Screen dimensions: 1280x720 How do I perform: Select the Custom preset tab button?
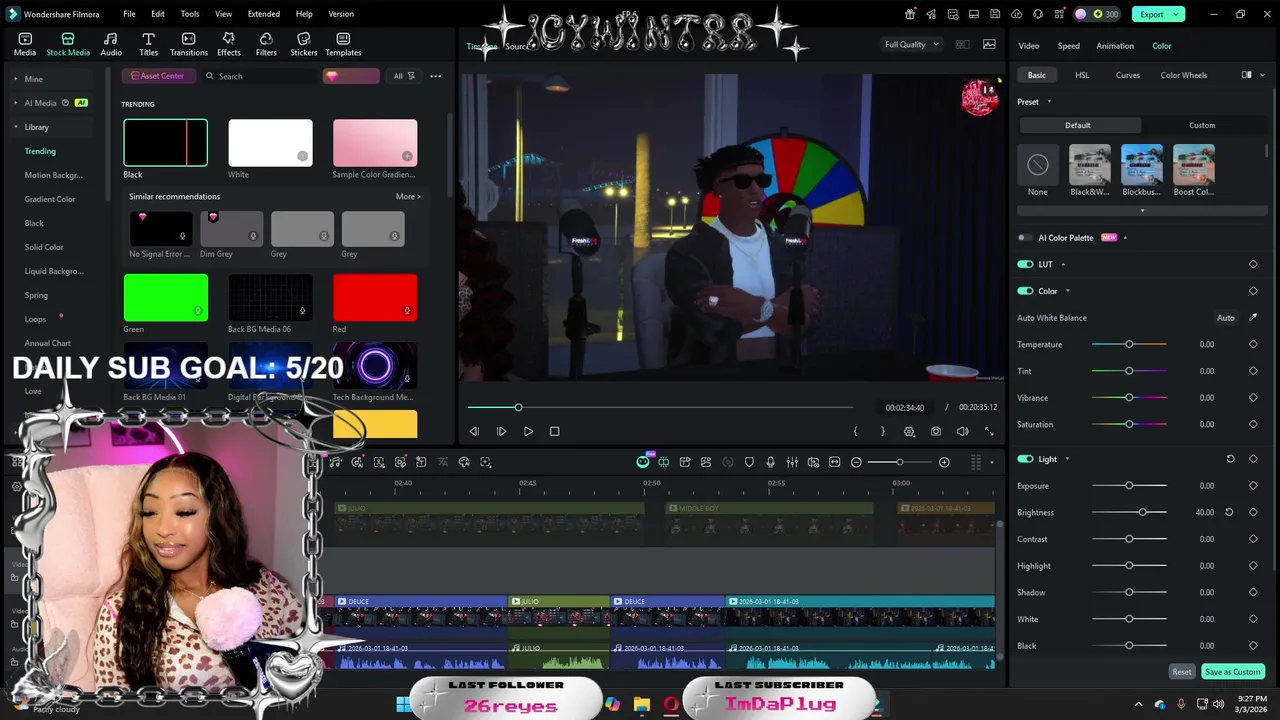pos(1202,125)
